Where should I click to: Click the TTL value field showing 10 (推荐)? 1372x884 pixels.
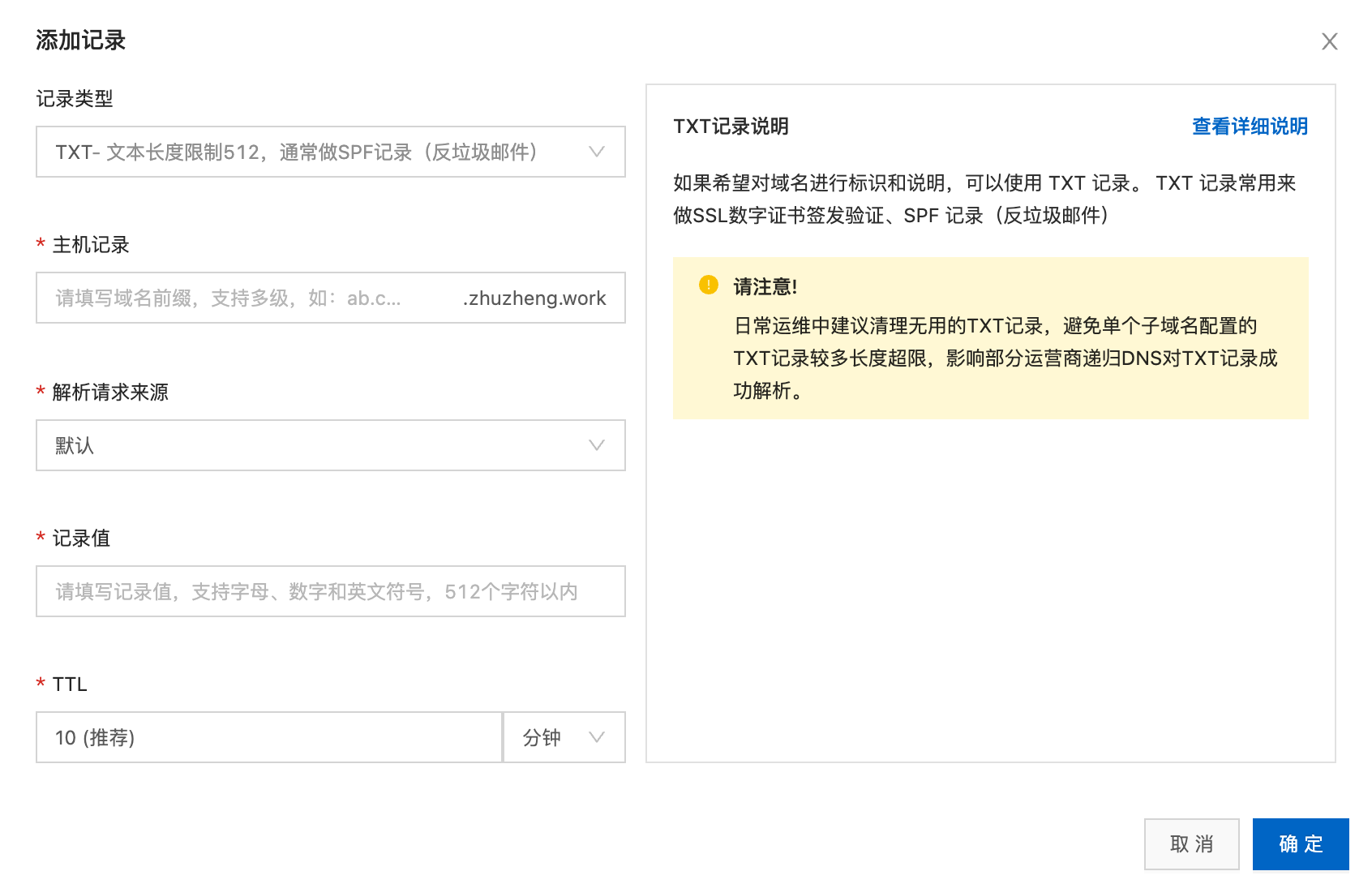tap(268, 737)
